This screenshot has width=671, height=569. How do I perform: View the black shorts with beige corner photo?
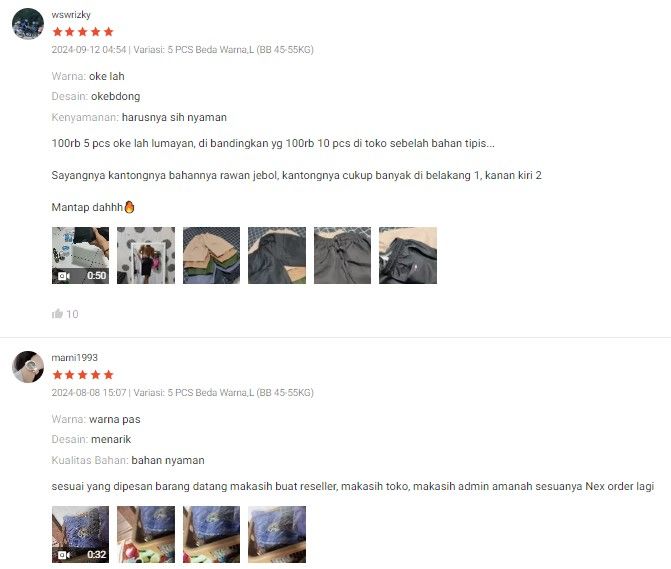277,255
